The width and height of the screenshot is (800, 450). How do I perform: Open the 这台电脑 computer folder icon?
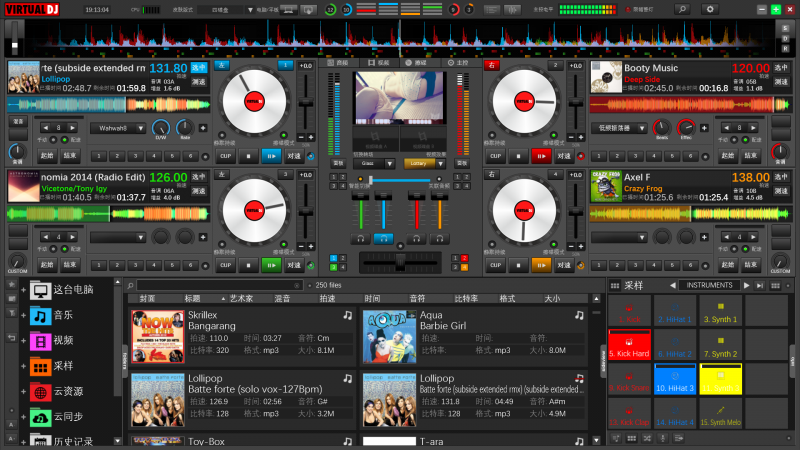tap(40, 290)
